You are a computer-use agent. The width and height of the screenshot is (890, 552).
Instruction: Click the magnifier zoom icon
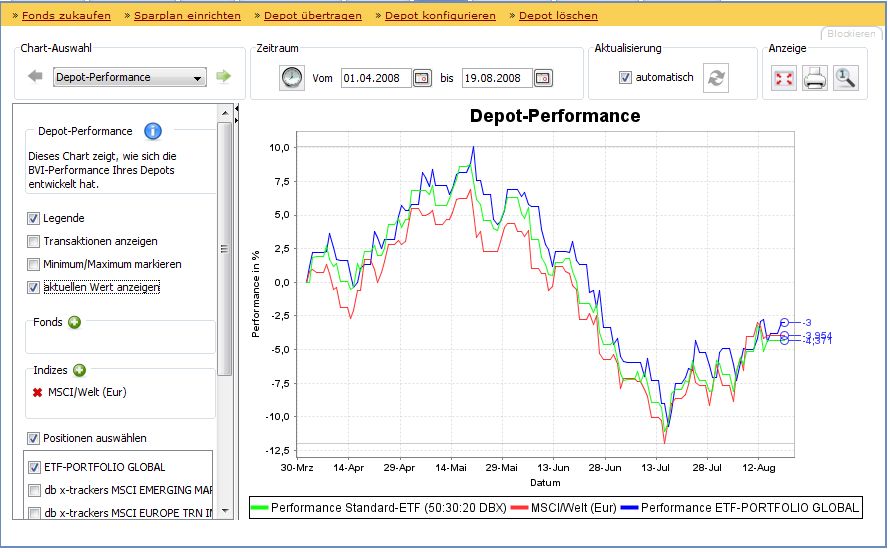[x=845, y=79]
